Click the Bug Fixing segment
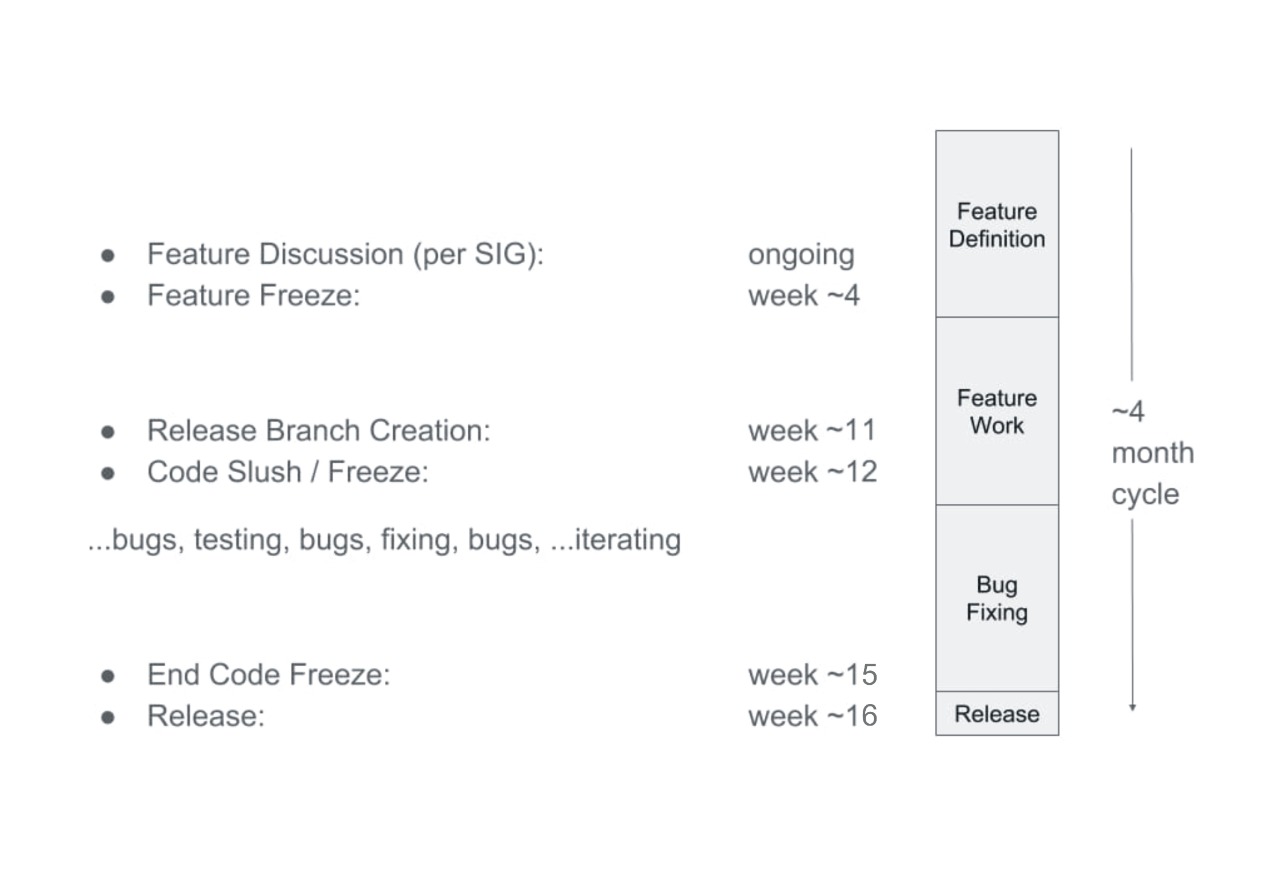 [x=996, y=598]
